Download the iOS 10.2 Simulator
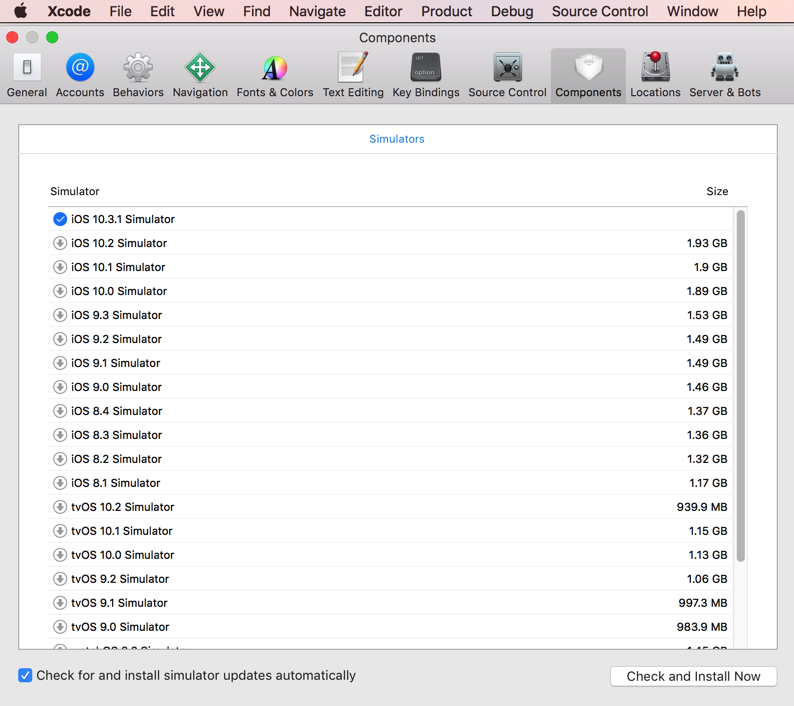This screenshot has height=706, width=794. [x=60, y=243]
